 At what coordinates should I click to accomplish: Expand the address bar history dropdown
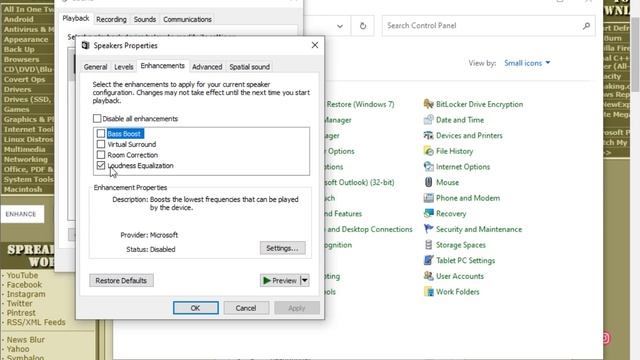coord(340,26)
